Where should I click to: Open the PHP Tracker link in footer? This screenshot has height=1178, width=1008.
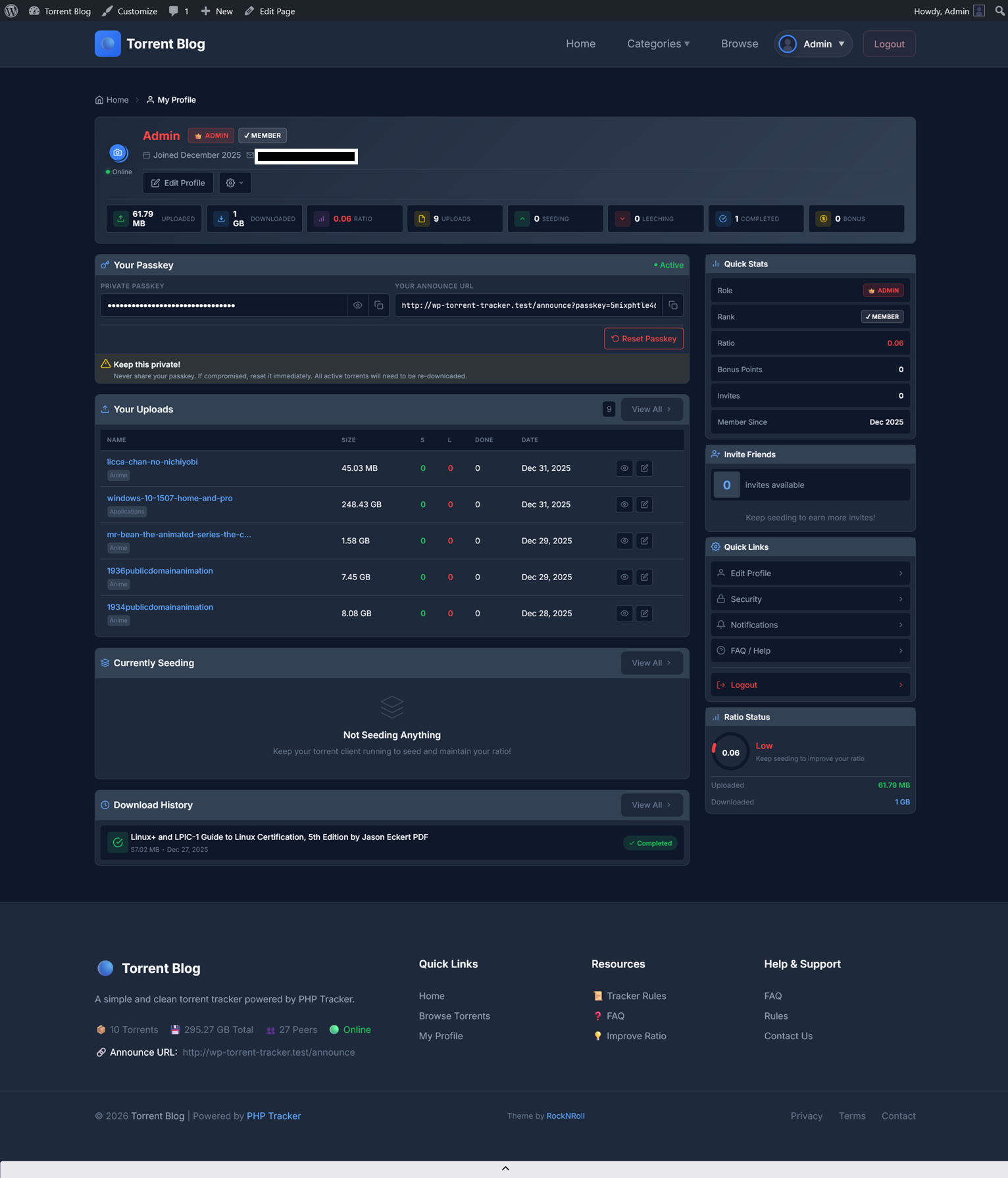[274, 1116]
